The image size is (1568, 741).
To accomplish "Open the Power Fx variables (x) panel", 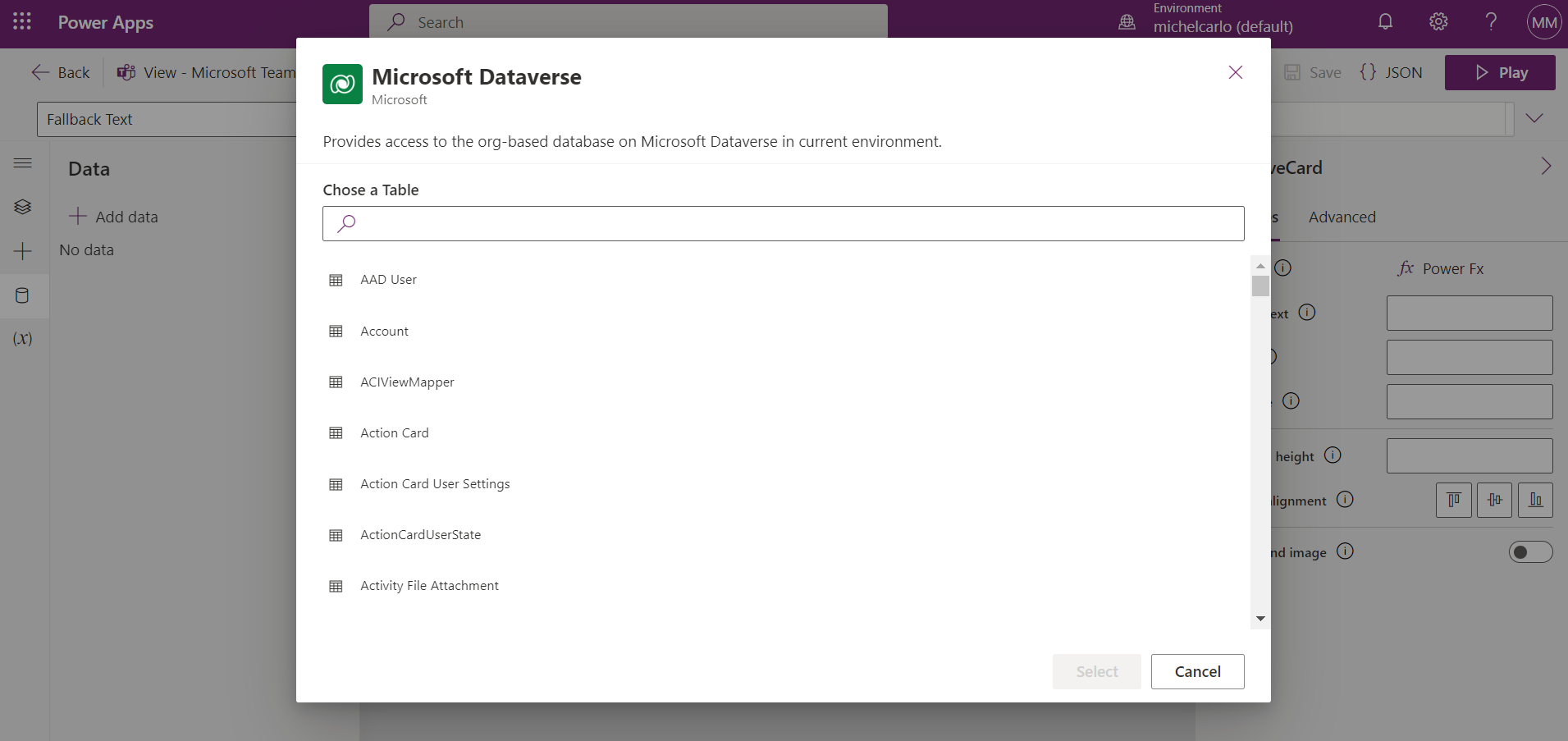I will pyautogui.click(x=22, y=339).
